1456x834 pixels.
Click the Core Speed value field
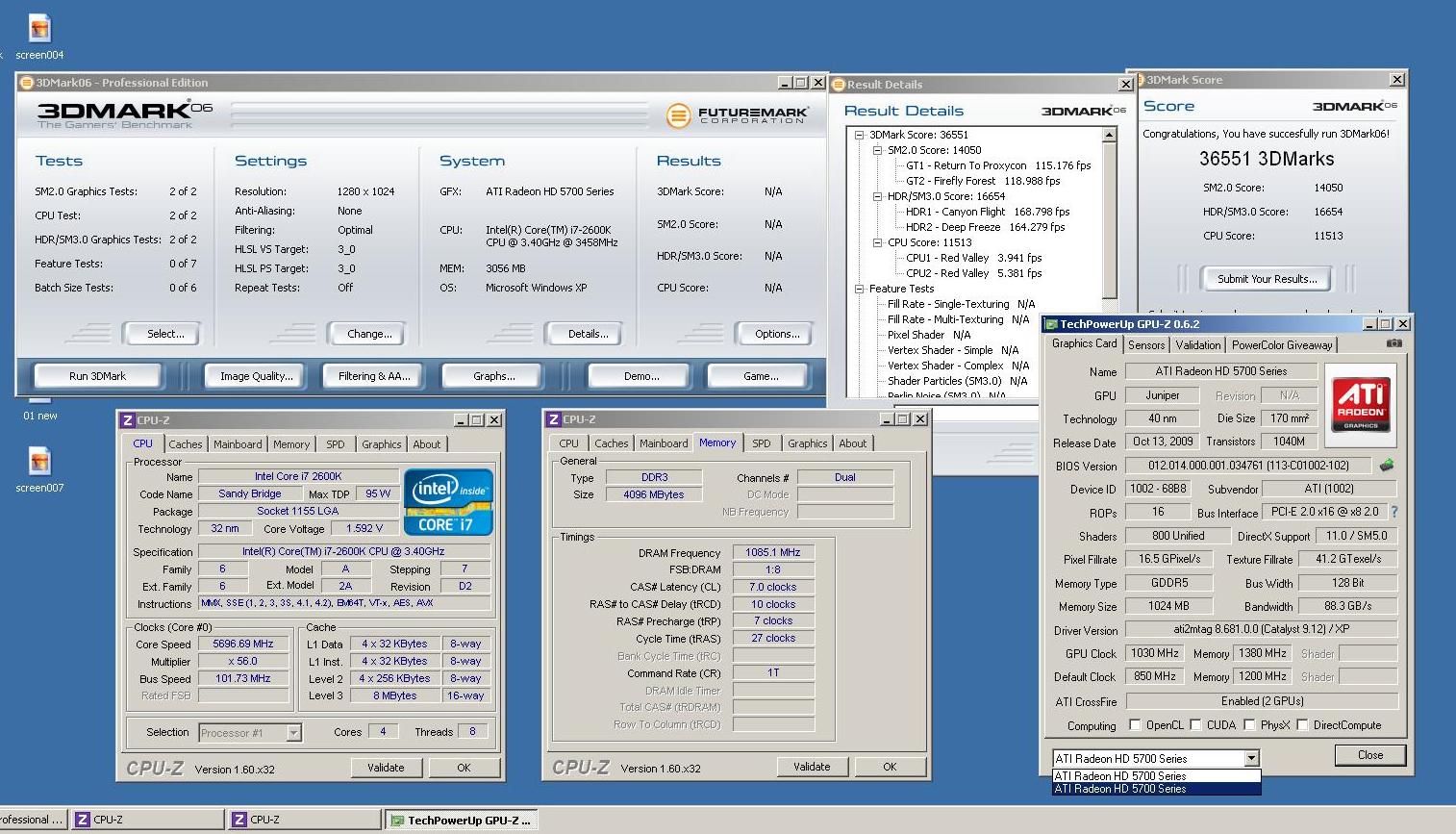click(243, 644)
